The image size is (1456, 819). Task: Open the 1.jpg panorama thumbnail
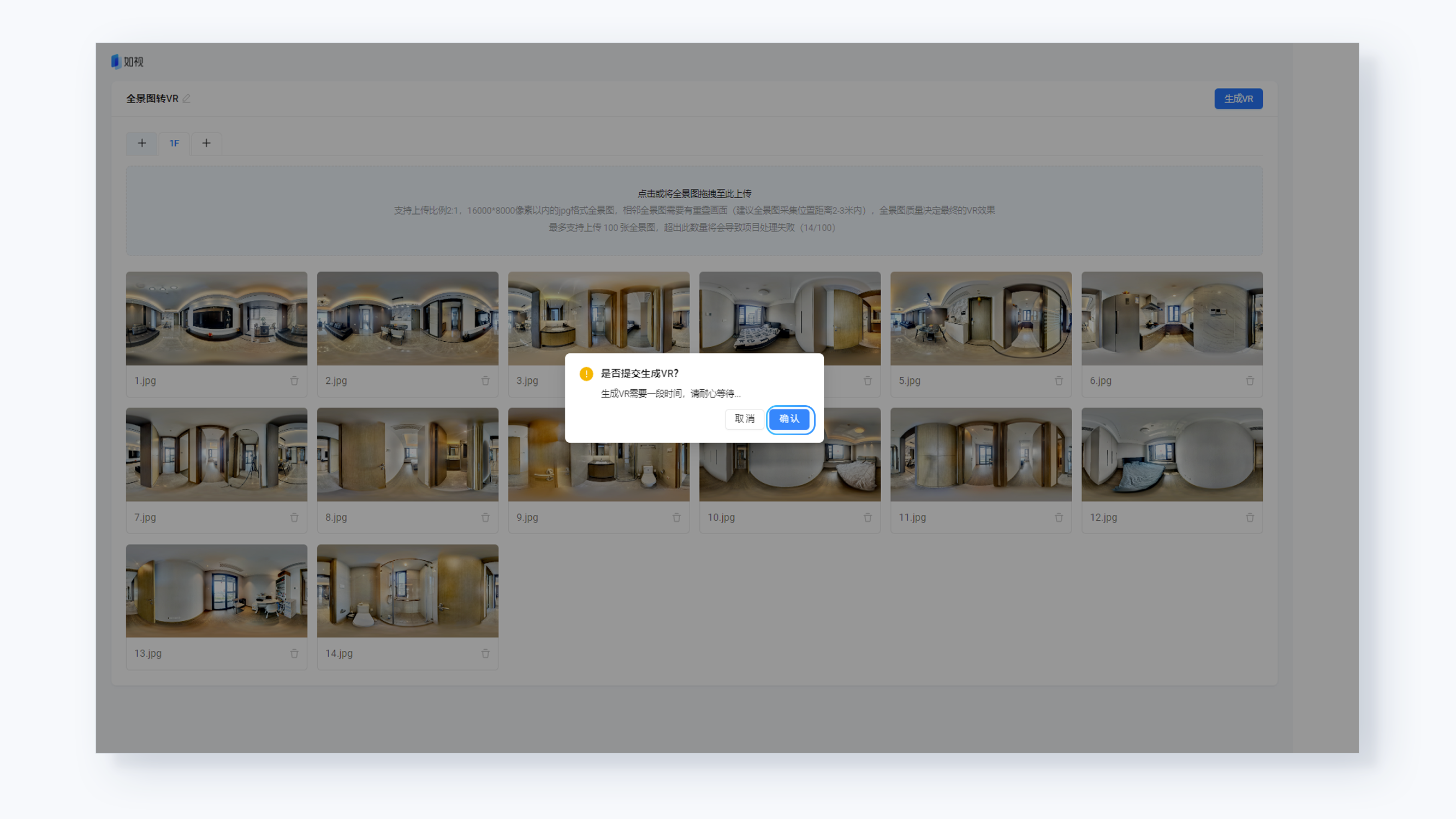click(x=217, y=318)
